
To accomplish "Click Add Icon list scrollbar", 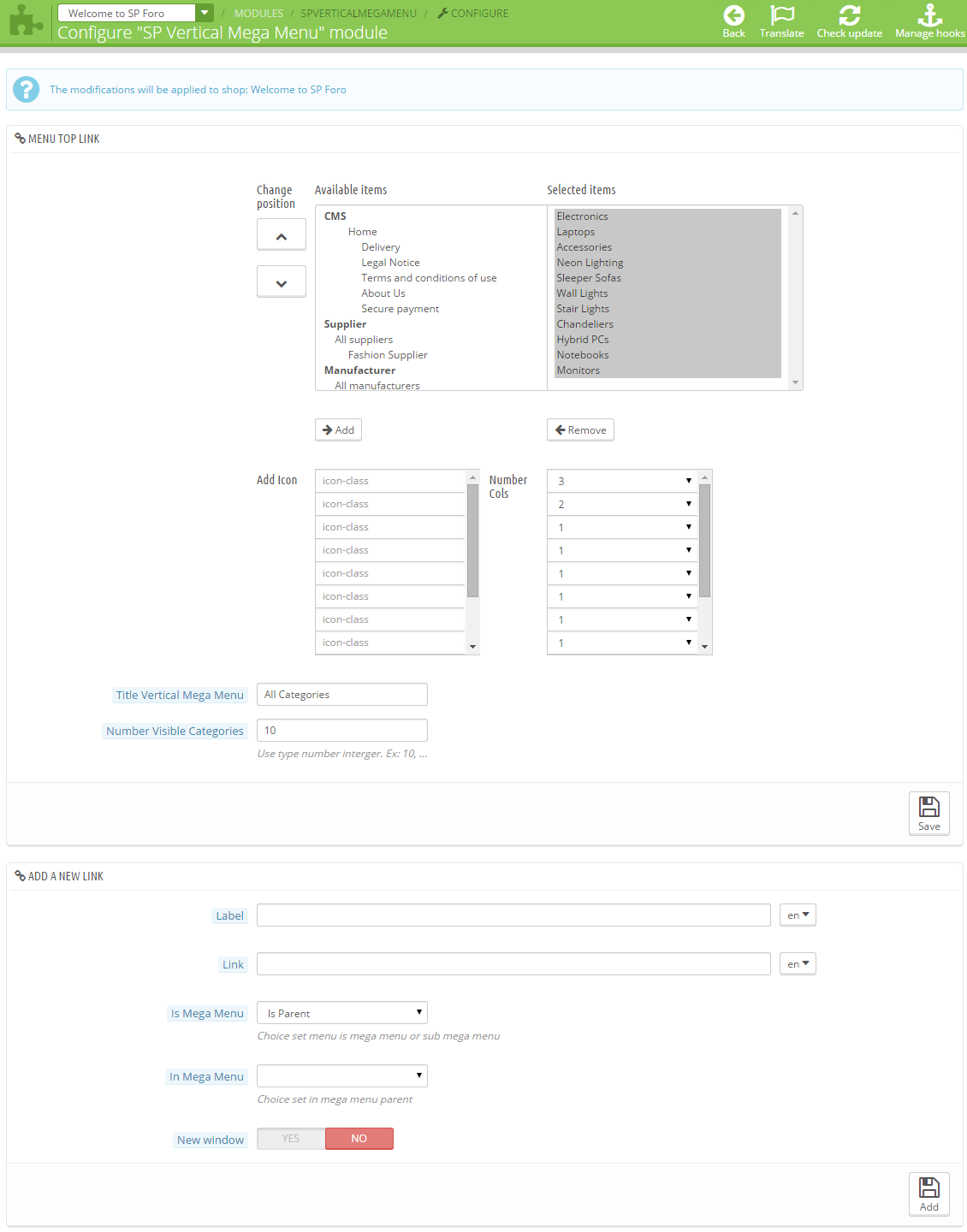I will (472, 541).
